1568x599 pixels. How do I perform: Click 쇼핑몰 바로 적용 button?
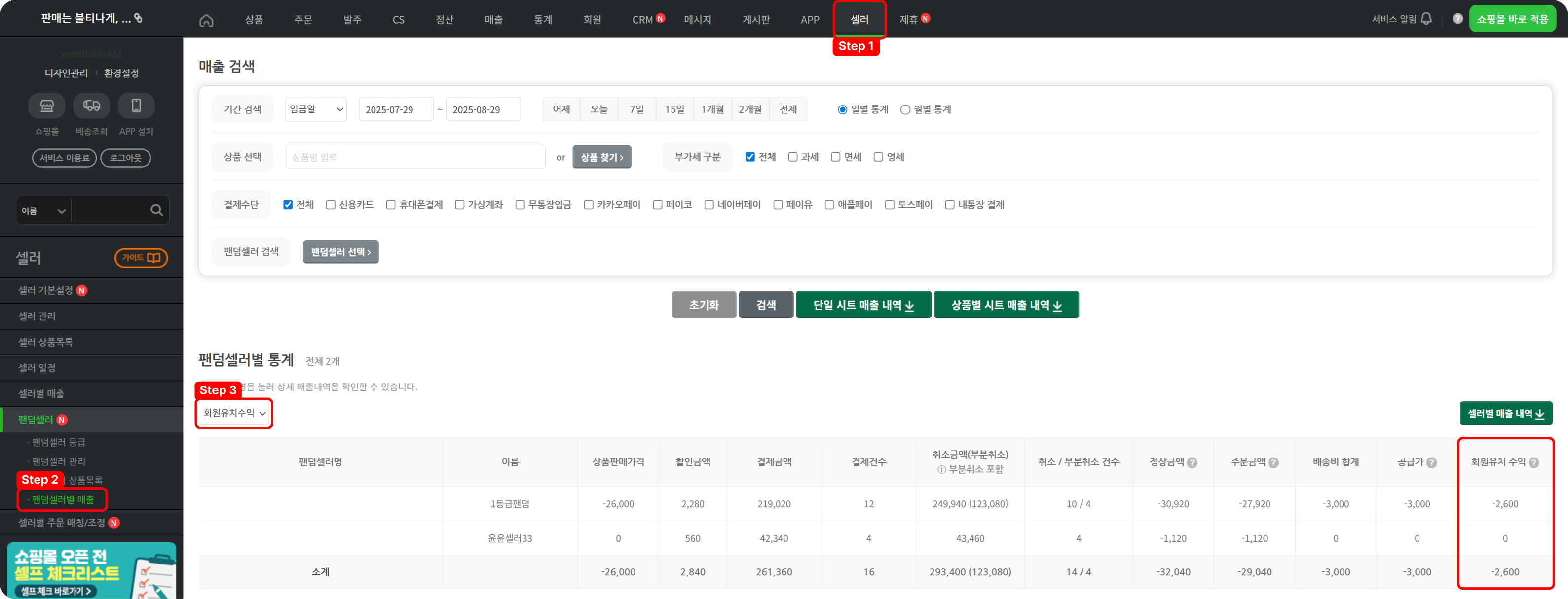(x=1512, y=19)
